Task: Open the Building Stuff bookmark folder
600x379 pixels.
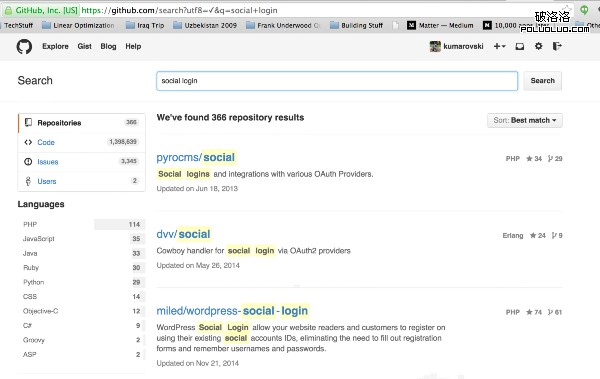Action: coord(356,25)
